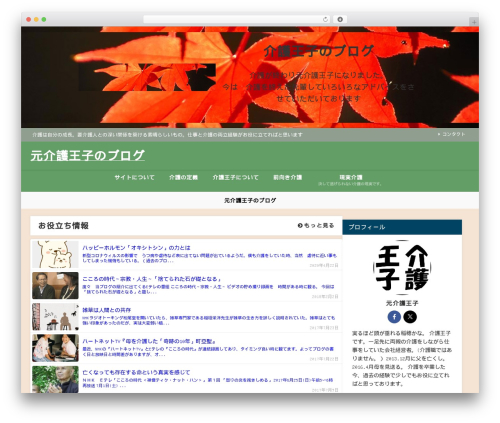Click the ハートネットTV article thumbnail
Viewport: 500px width, 423px height.
(55, 348)
